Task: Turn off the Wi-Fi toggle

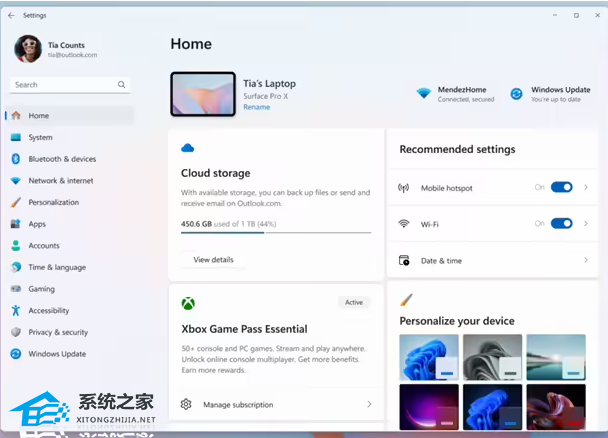Action: [561, 223]
